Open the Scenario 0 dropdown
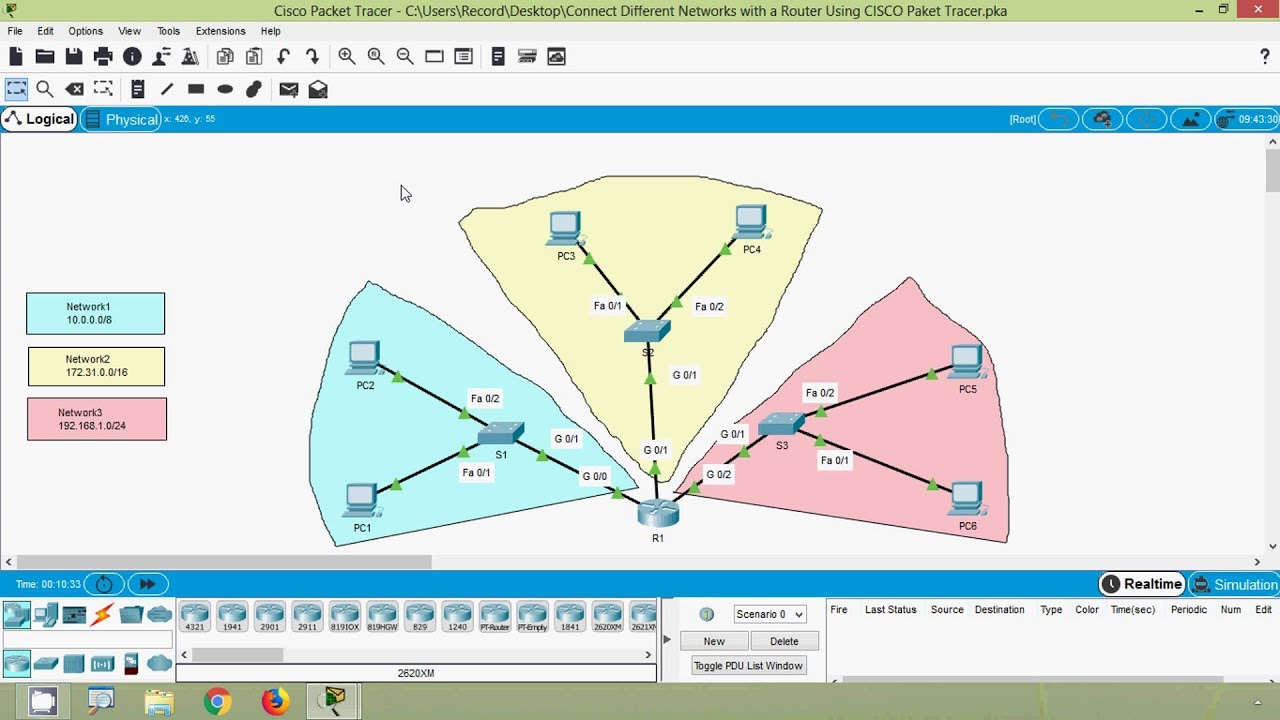Viewport: 1280px width, 720px height. click(x=769, y=614)
